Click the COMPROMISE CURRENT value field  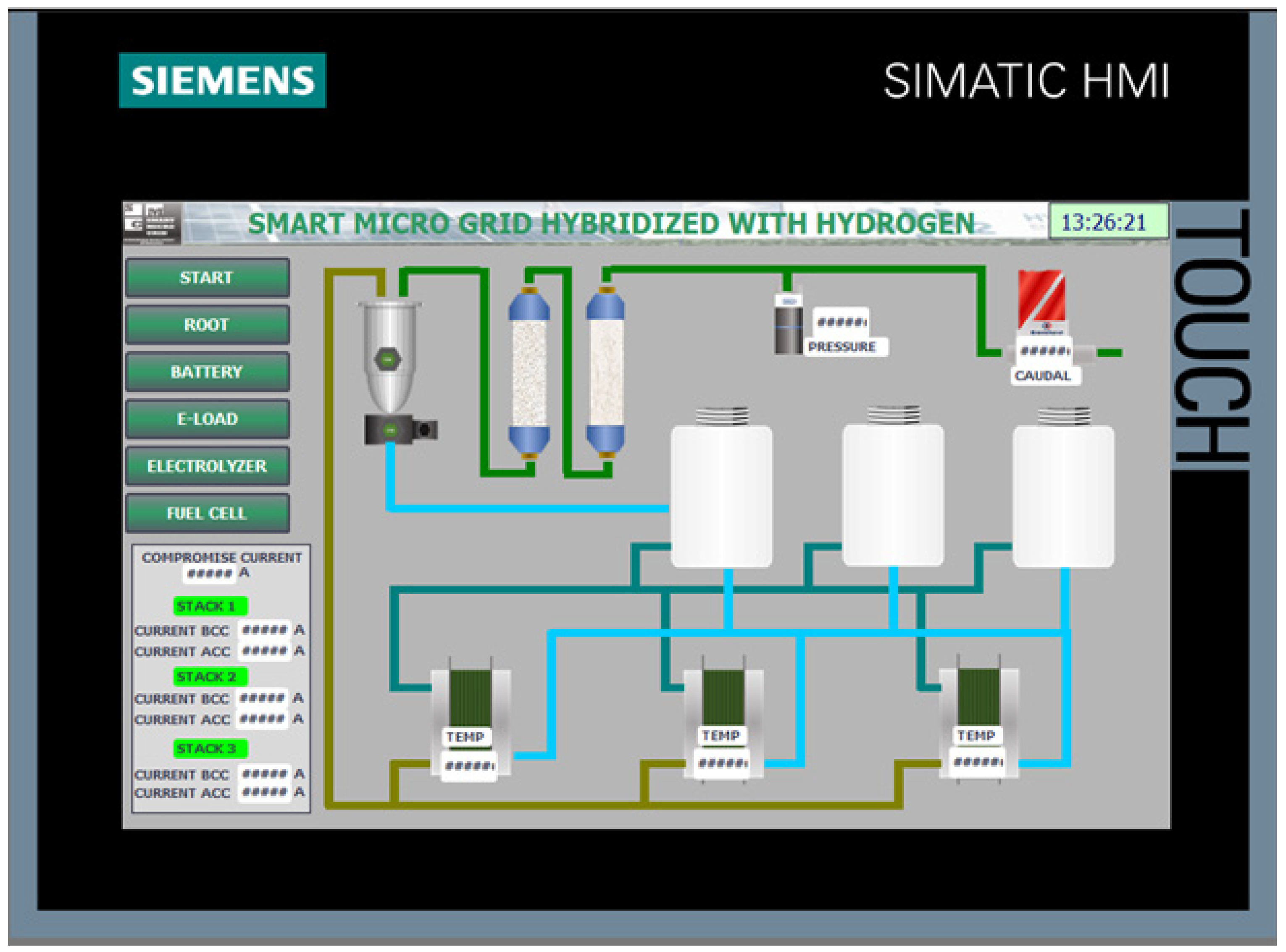click(209, 573)
